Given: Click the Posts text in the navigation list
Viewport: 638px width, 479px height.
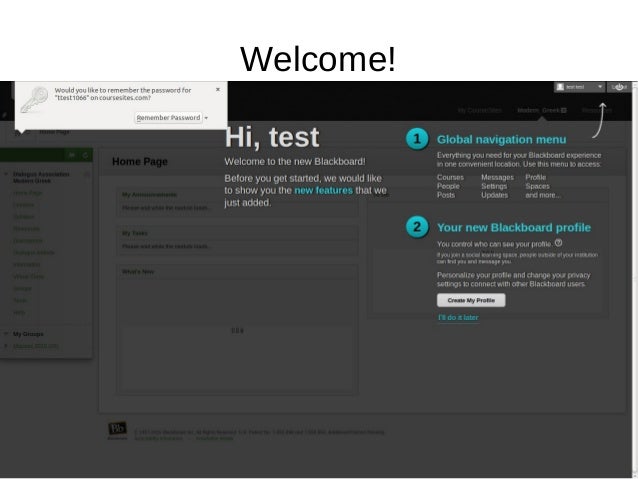Looking at the screenshot, I should coord(446,195).
